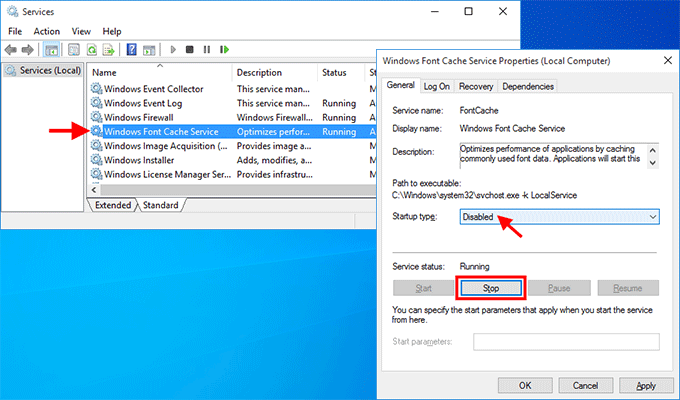
Task: Click the blue Help toolbar icon
Action: (131, 49)
